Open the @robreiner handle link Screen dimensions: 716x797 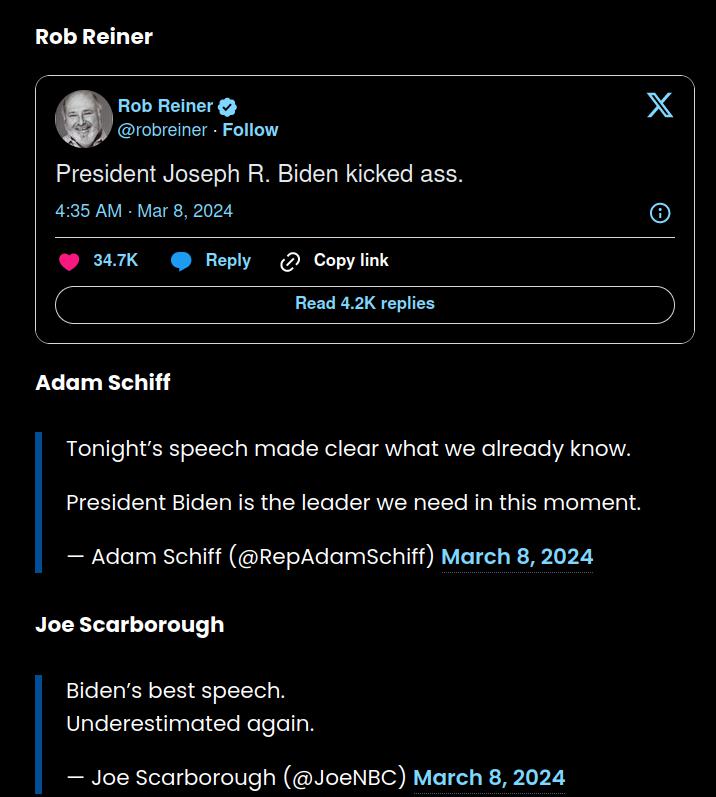162,130
